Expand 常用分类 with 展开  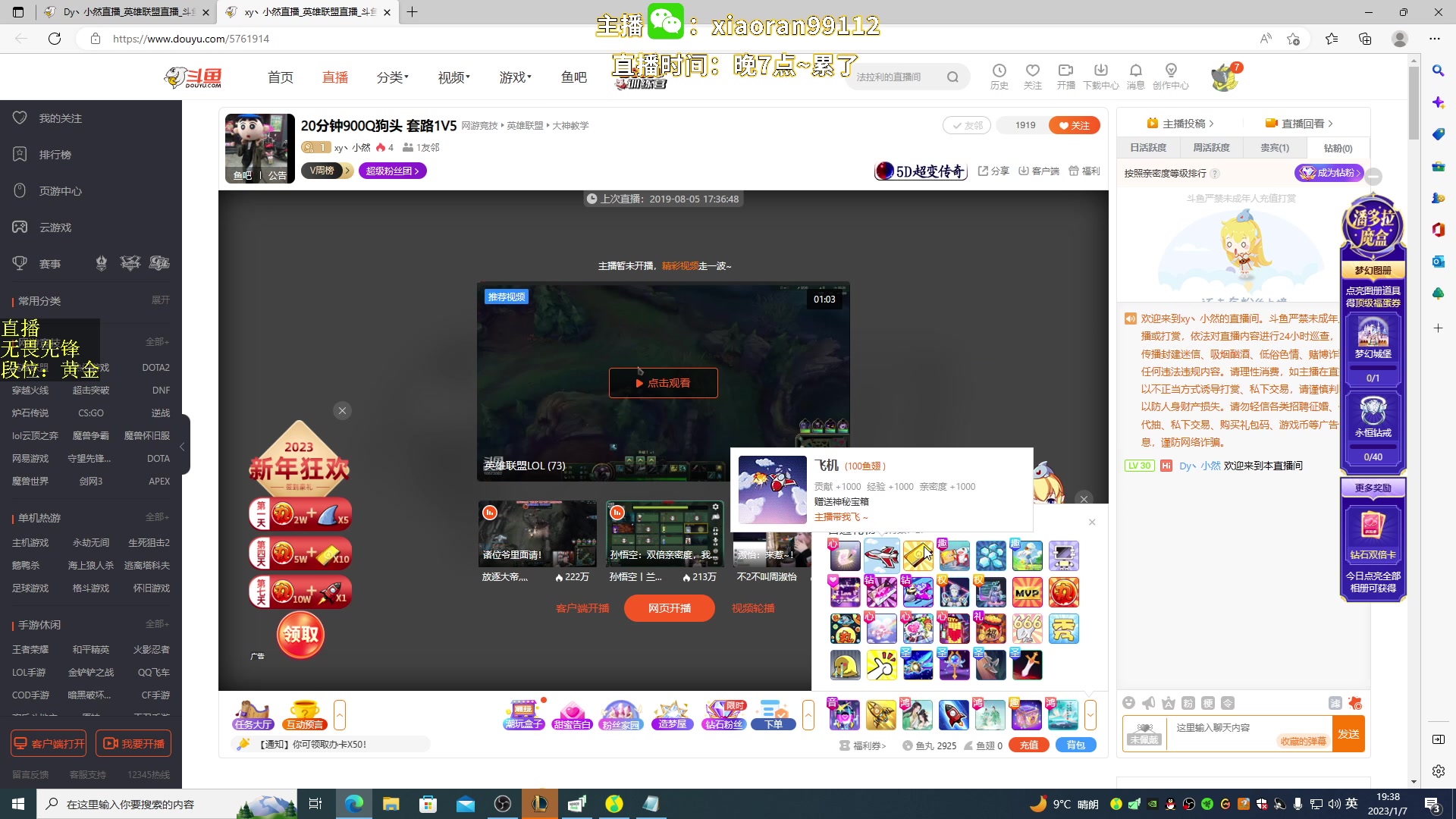(160, 300)
